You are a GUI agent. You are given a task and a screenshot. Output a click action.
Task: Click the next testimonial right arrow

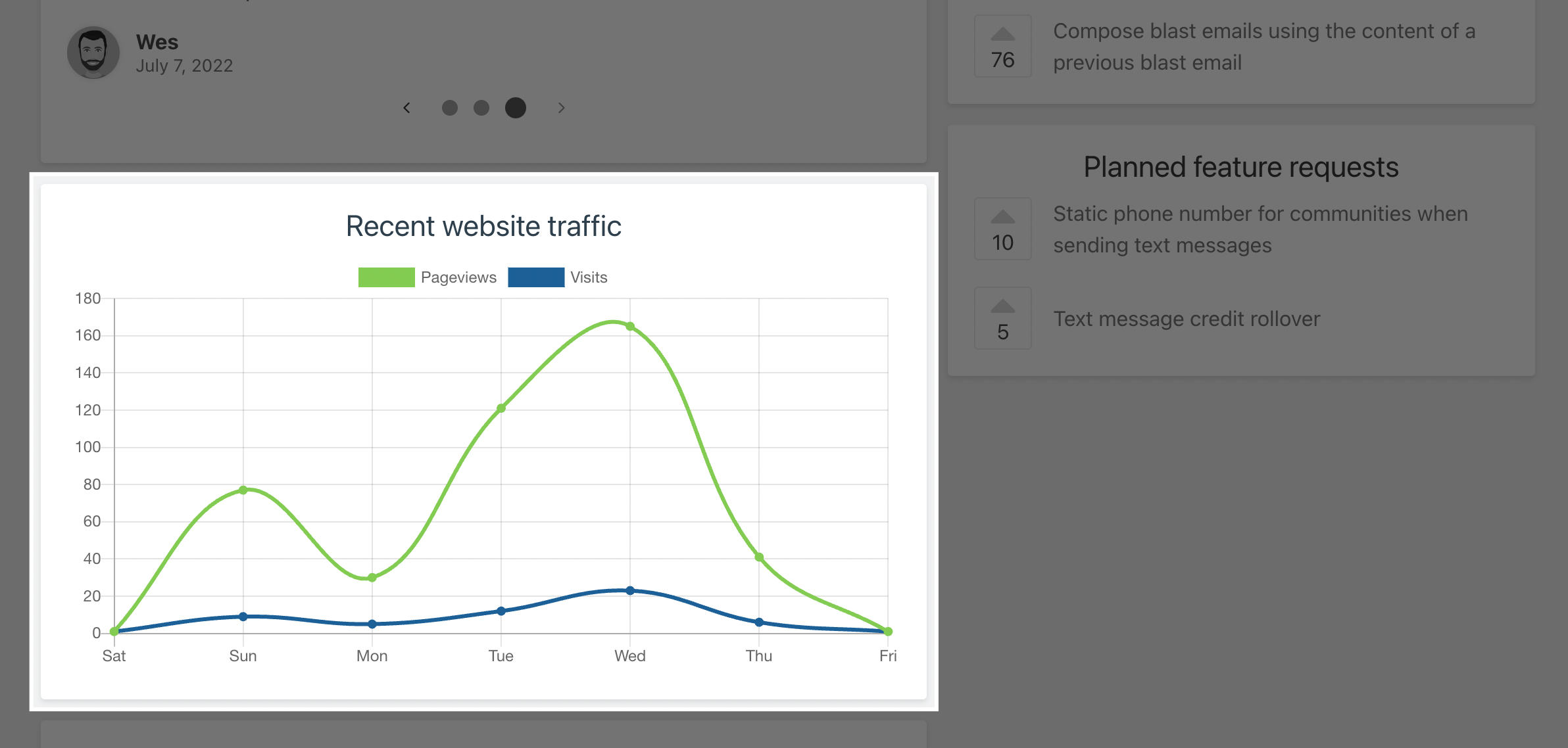pos(561,108)
